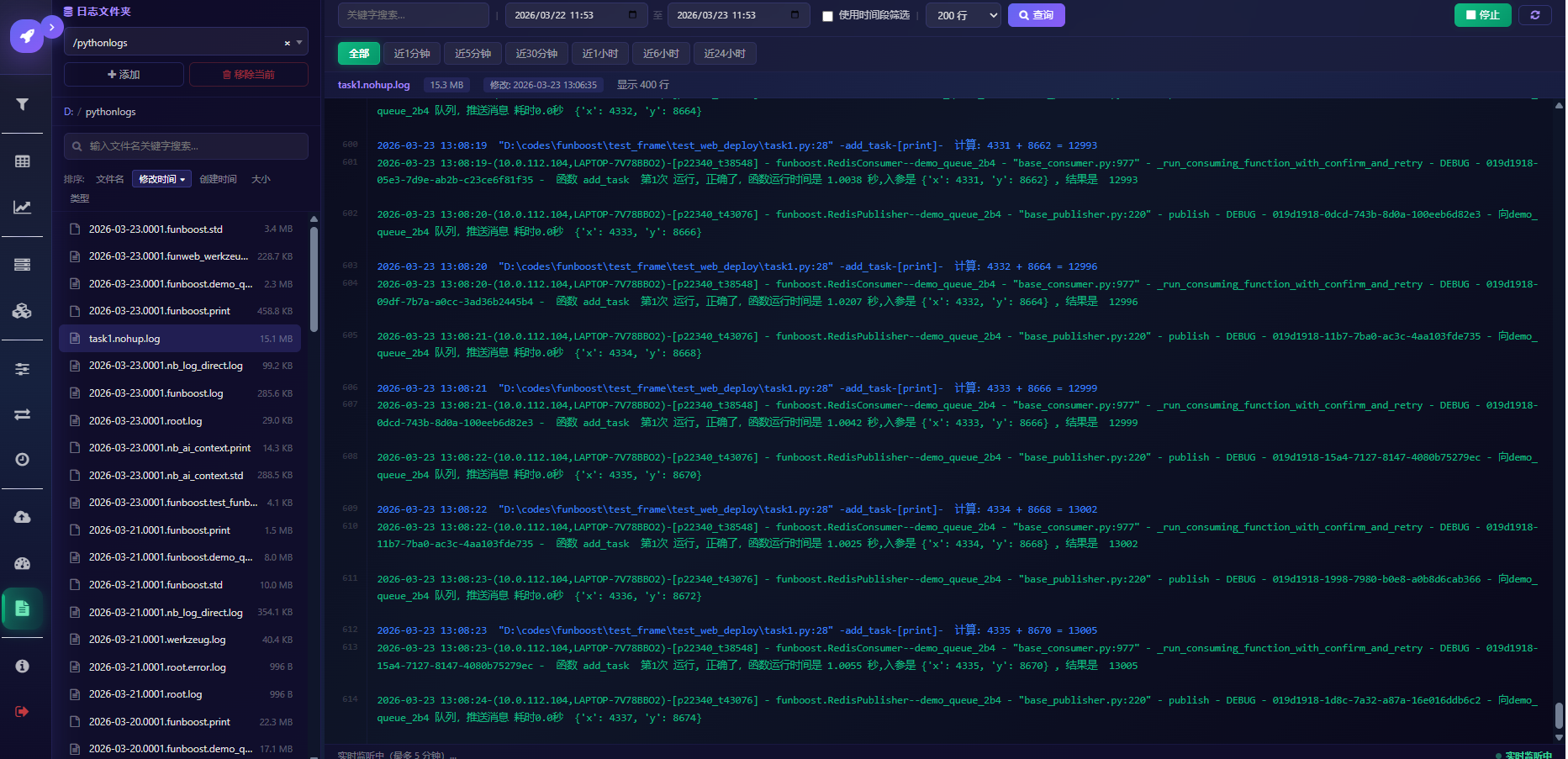The height and width of the screenshot is (759, 1568).
Task: Open file 2026-03-21.0001.werkzeug.log
Action: (180, 640)
